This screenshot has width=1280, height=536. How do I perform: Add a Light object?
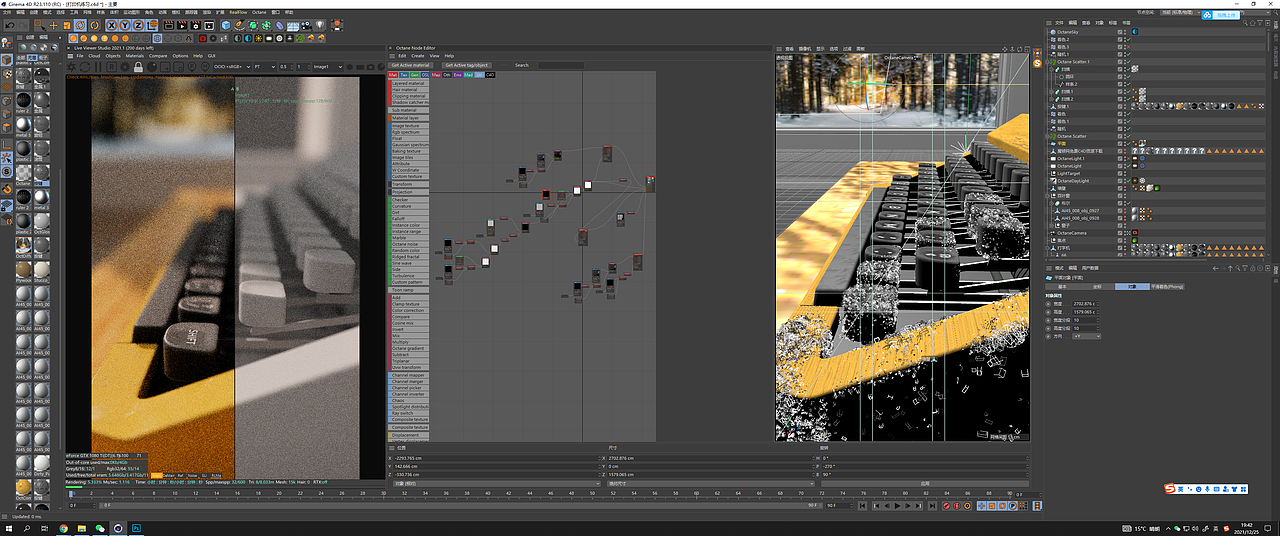pyautogui.click(x=319, y=25)
